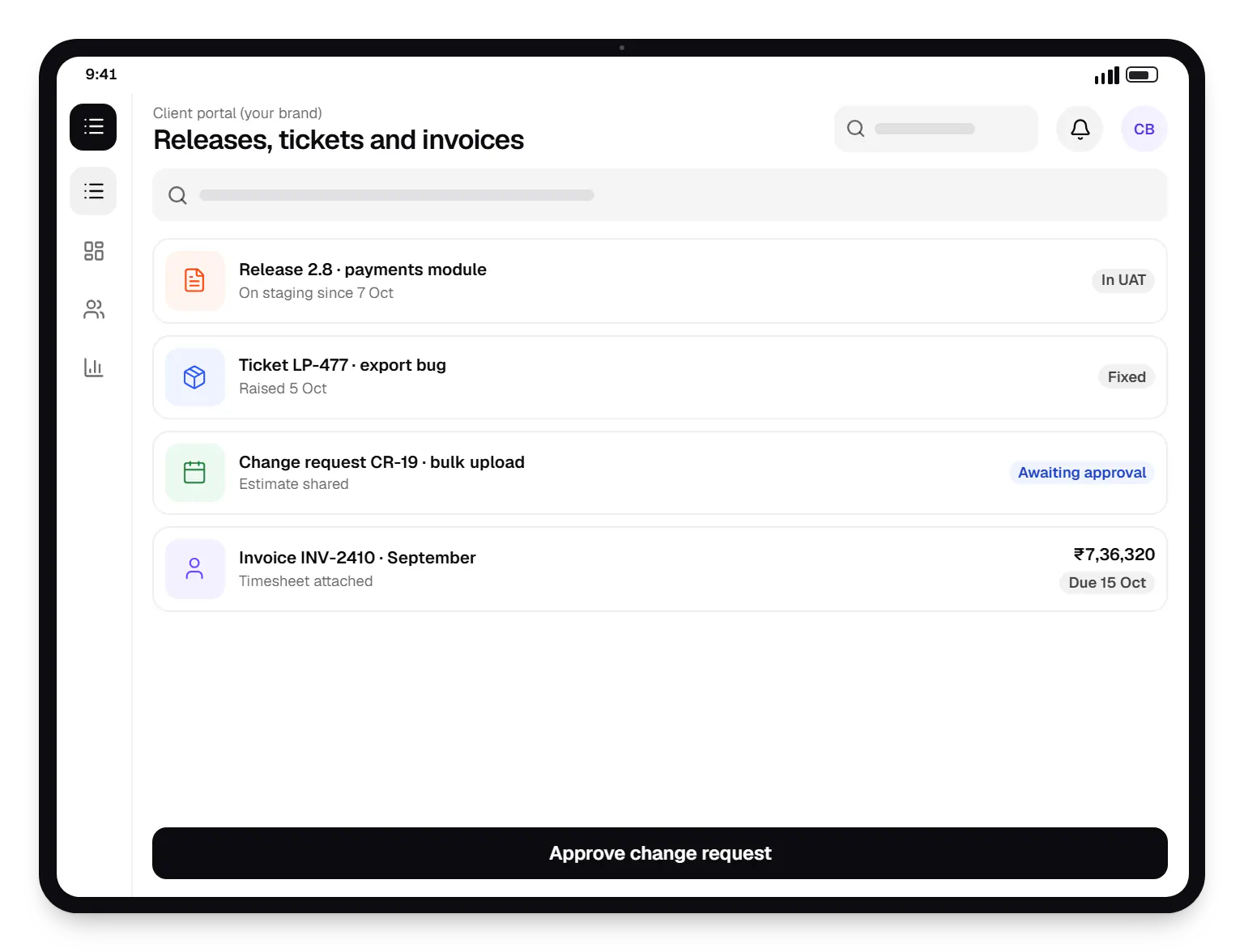Check the signal strength indicator
Viewport: 1244px width, 952px height.
click(1106, 75)
